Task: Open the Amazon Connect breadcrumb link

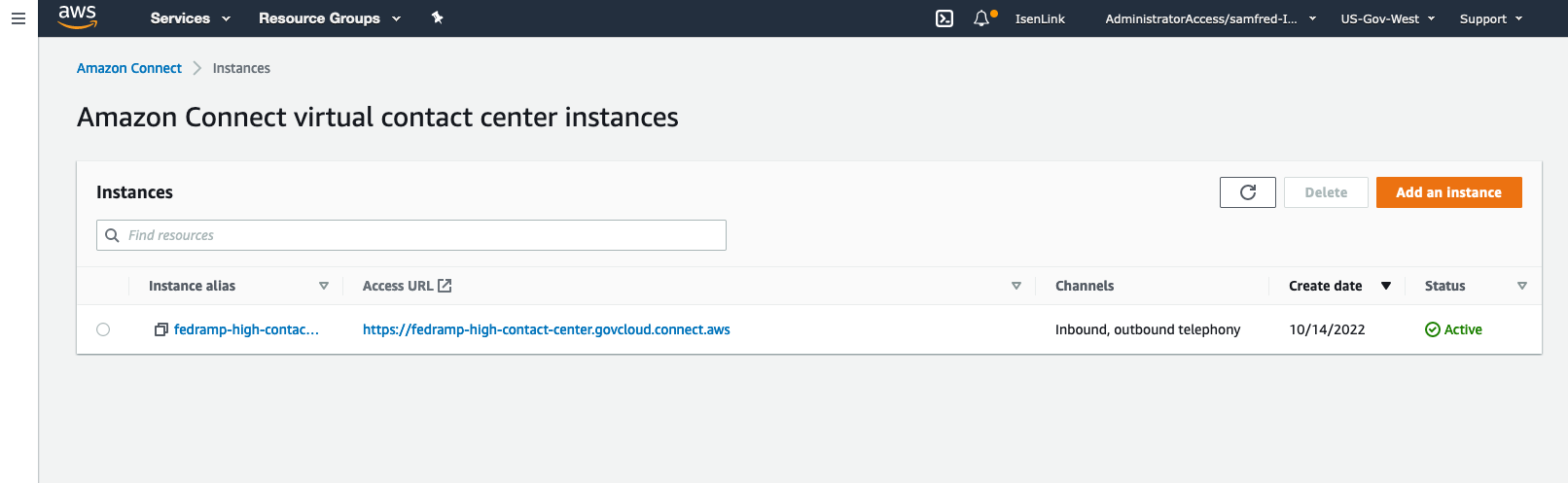Action: pos(129,68)
